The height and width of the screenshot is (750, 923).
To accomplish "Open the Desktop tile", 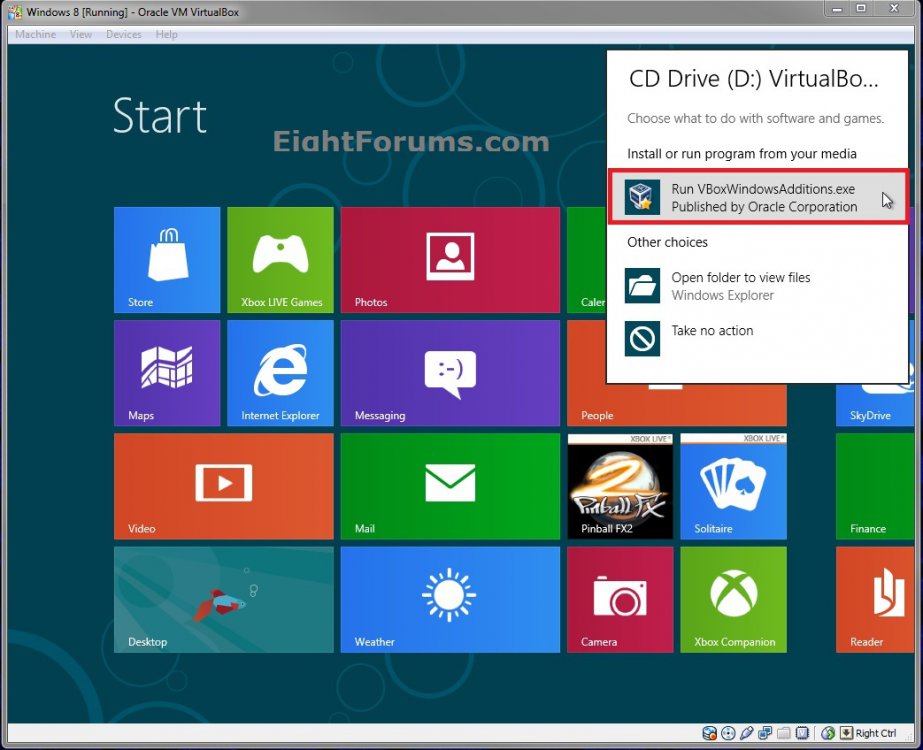I will [224, 599].
